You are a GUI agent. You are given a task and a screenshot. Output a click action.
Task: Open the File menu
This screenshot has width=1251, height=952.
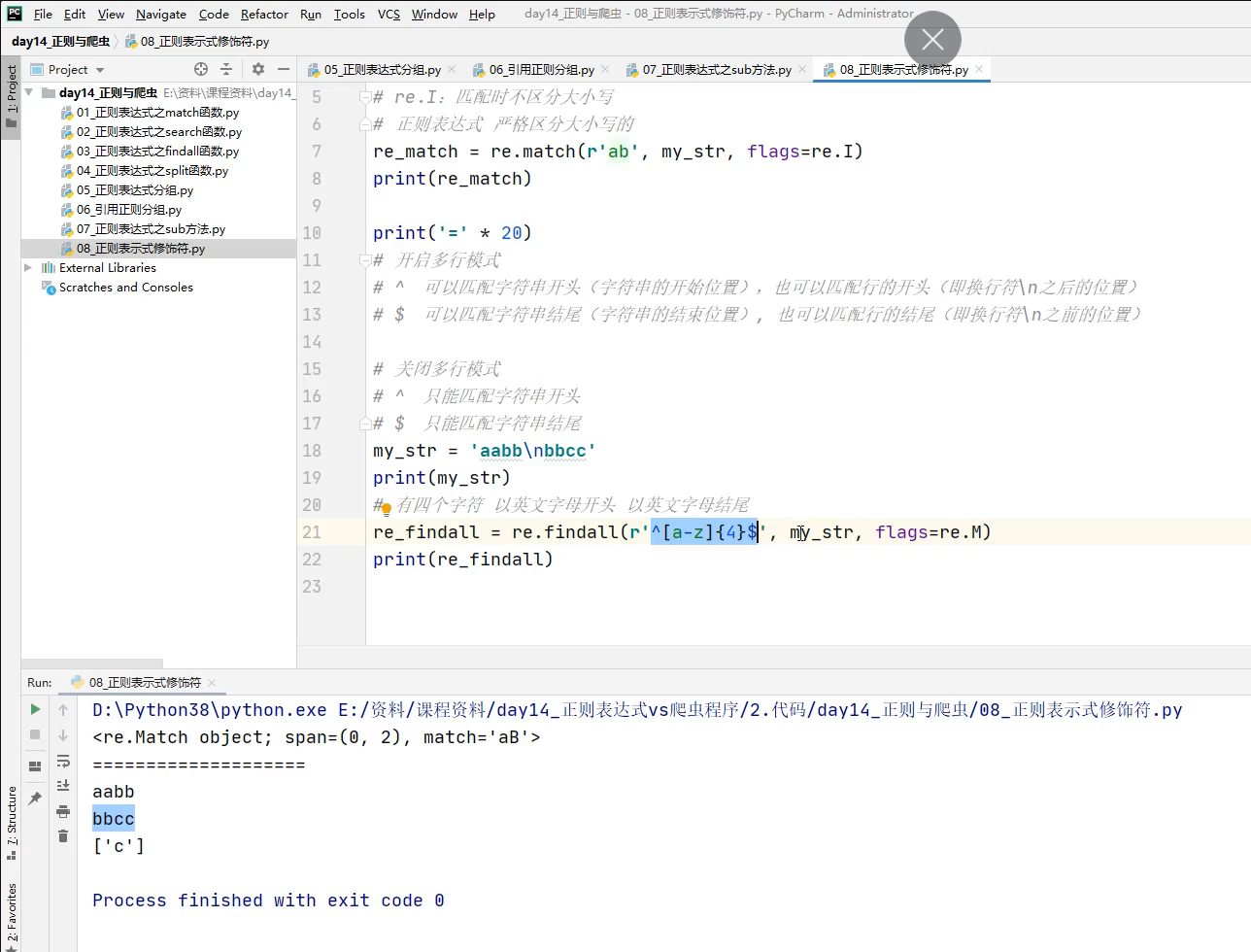coord(43,14)
